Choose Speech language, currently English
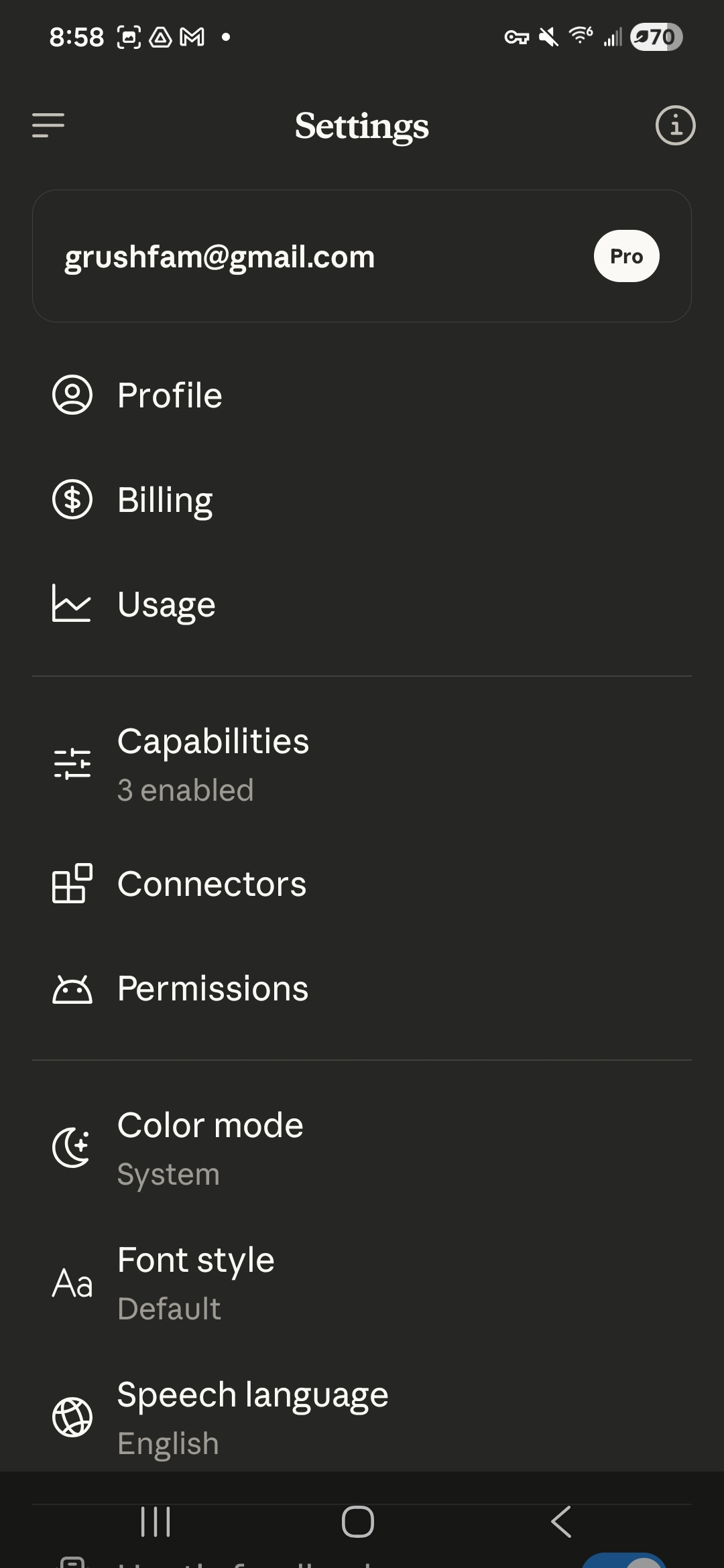 (253, 1418)
